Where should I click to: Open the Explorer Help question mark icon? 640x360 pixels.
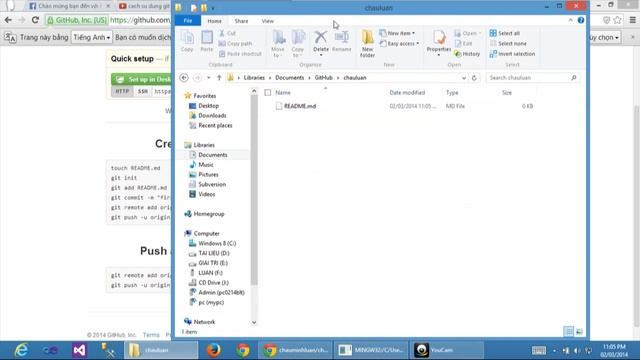581,20
